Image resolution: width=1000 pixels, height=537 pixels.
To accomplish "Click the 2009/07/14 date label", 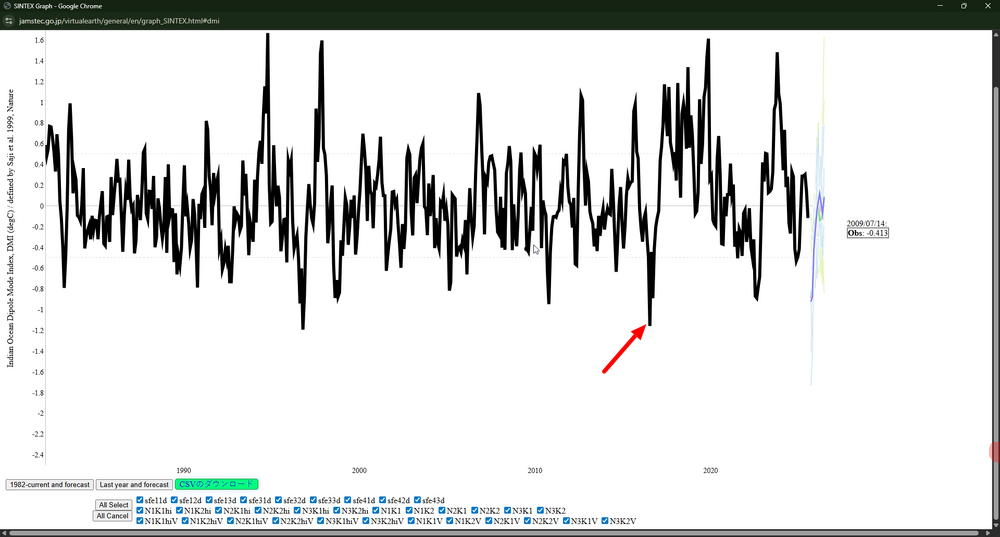I will [866, 224].
